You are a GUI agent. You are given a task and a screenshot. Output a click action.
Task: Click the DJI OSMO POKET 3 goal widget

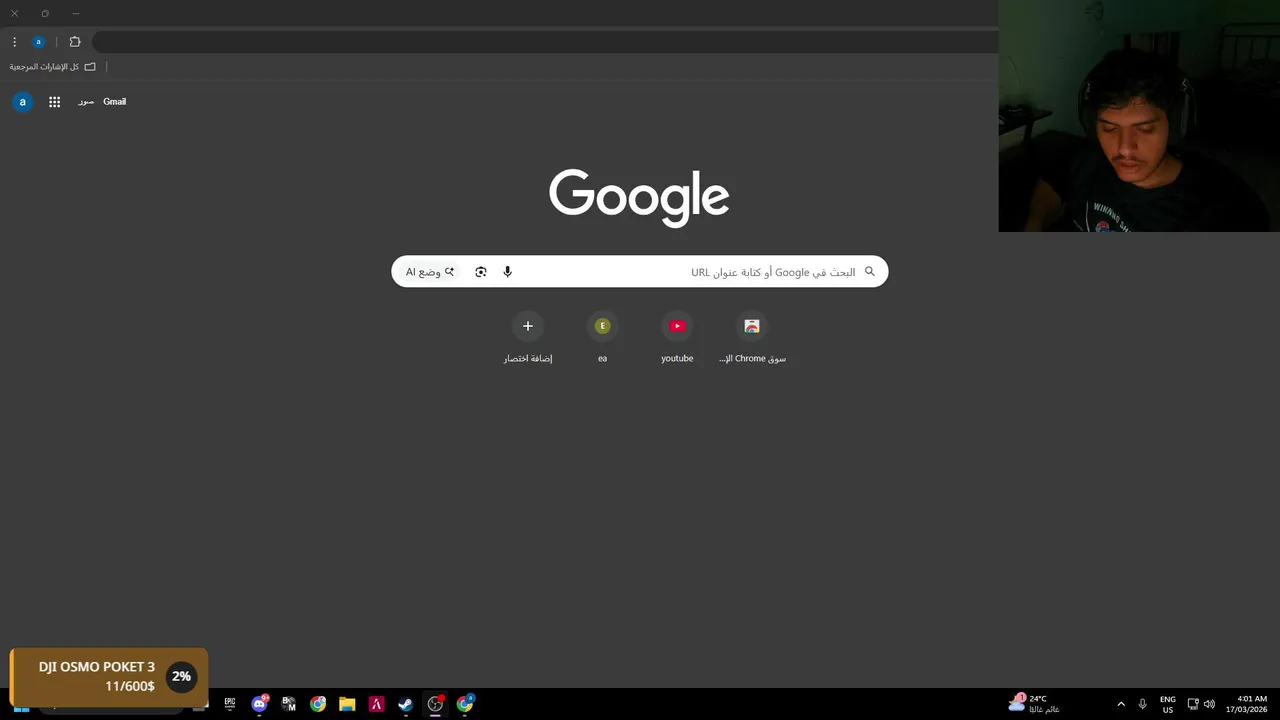[108, 677]
